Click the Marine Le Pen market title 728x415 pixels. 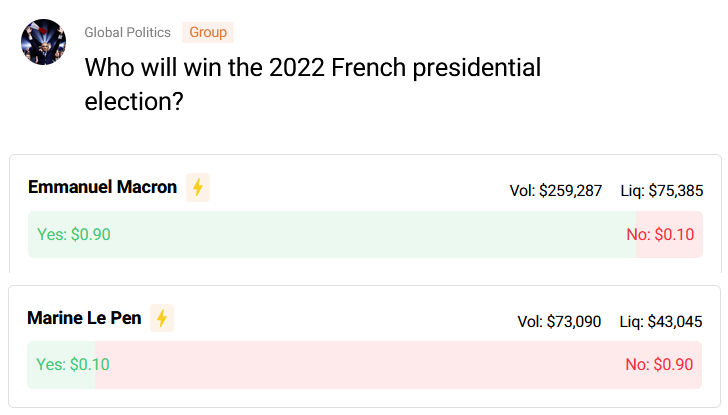point(84,318)
